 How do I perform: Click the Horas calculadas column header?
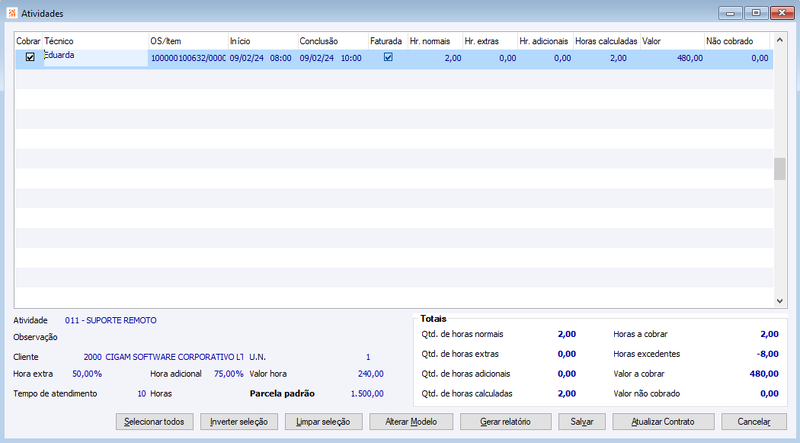click(x=607, y=41)
